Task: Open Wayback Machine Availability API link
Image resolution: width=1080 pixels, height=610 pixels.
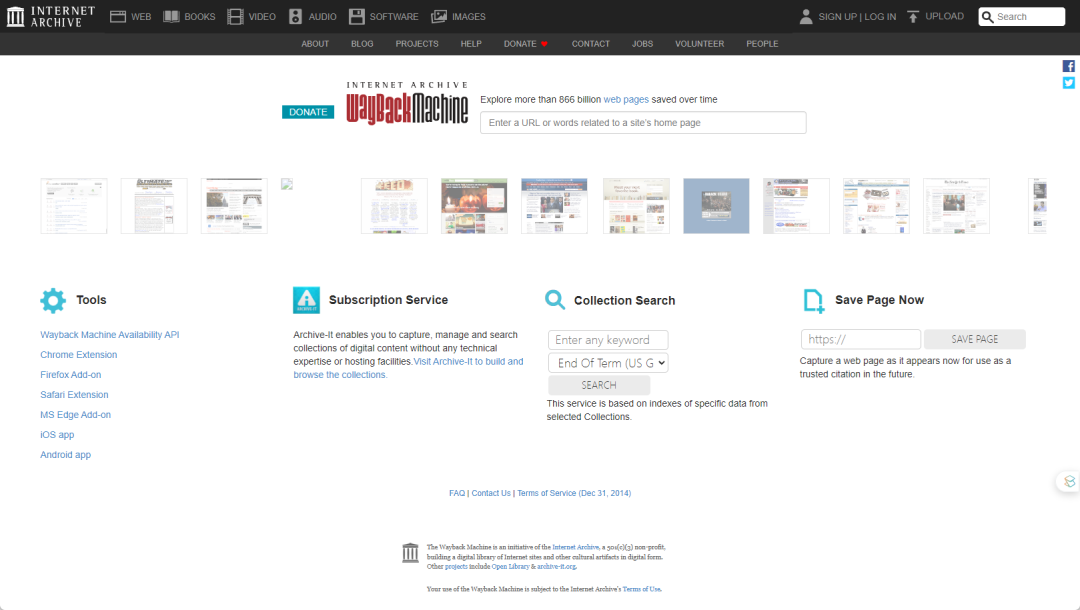Action: click(x=110, y=335)
